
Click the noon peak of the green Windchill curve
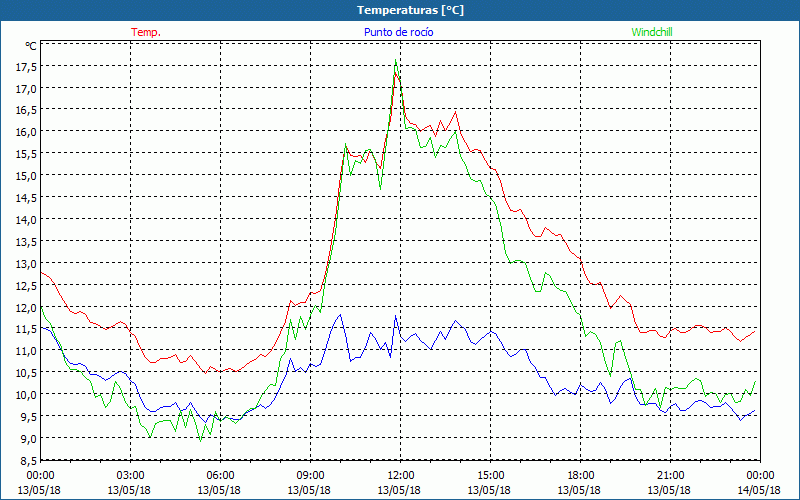(x=396, y=60)
